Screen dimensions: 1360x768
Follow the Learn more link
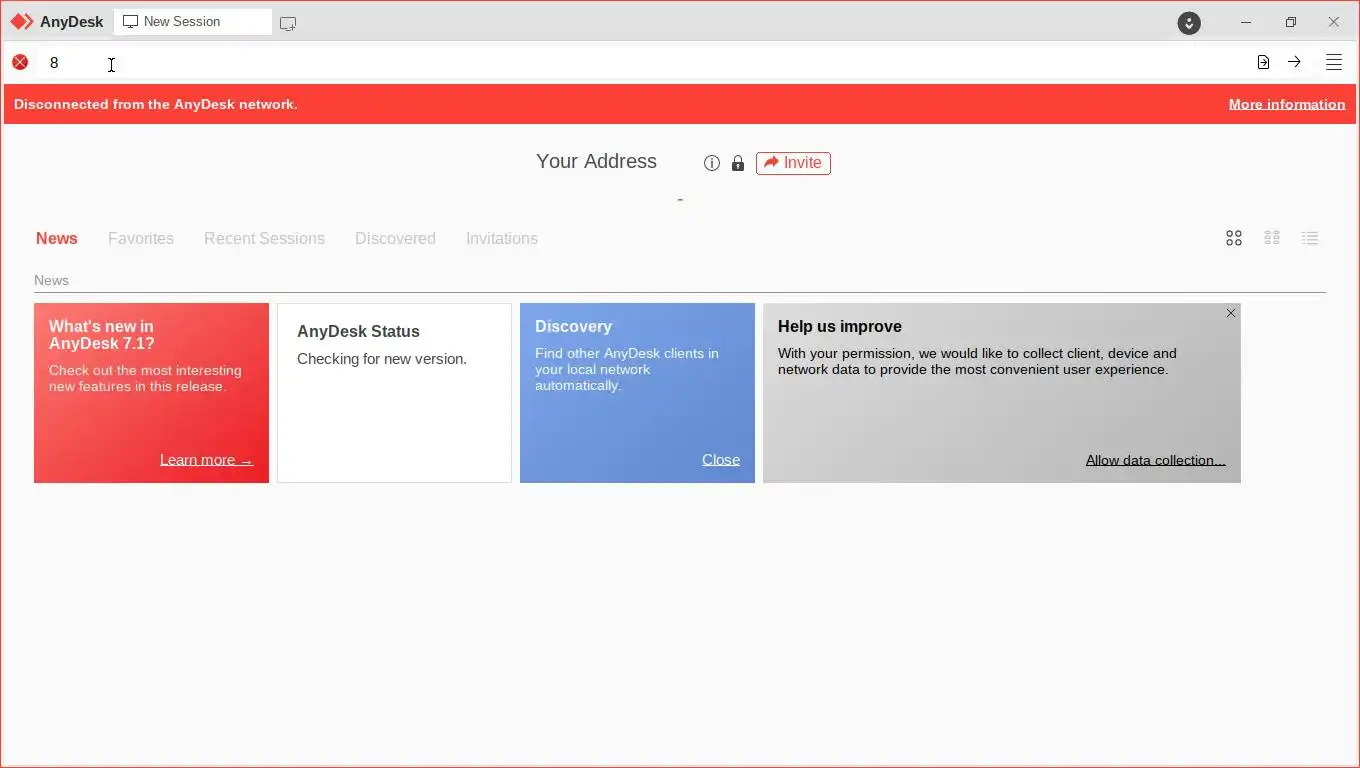tap(206, 460)
